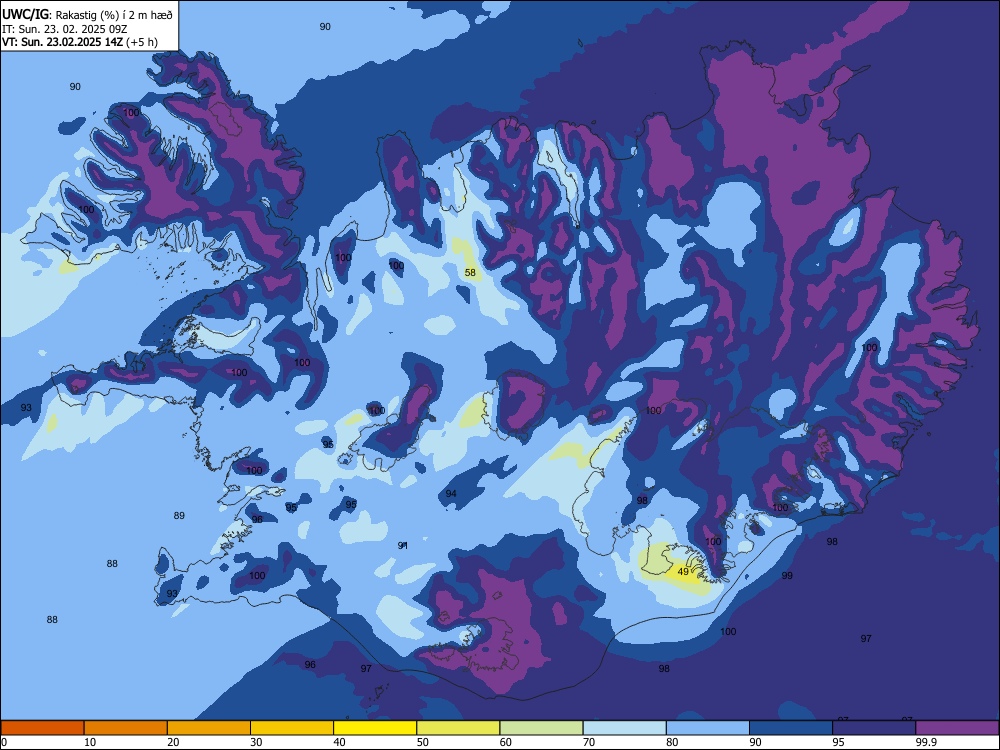Image resolution: width=1000 pixels, height=750 pixels.
Task: Choose the golden 30–40 legend color block
Action: pyautogui.click(x=292, y=728)
